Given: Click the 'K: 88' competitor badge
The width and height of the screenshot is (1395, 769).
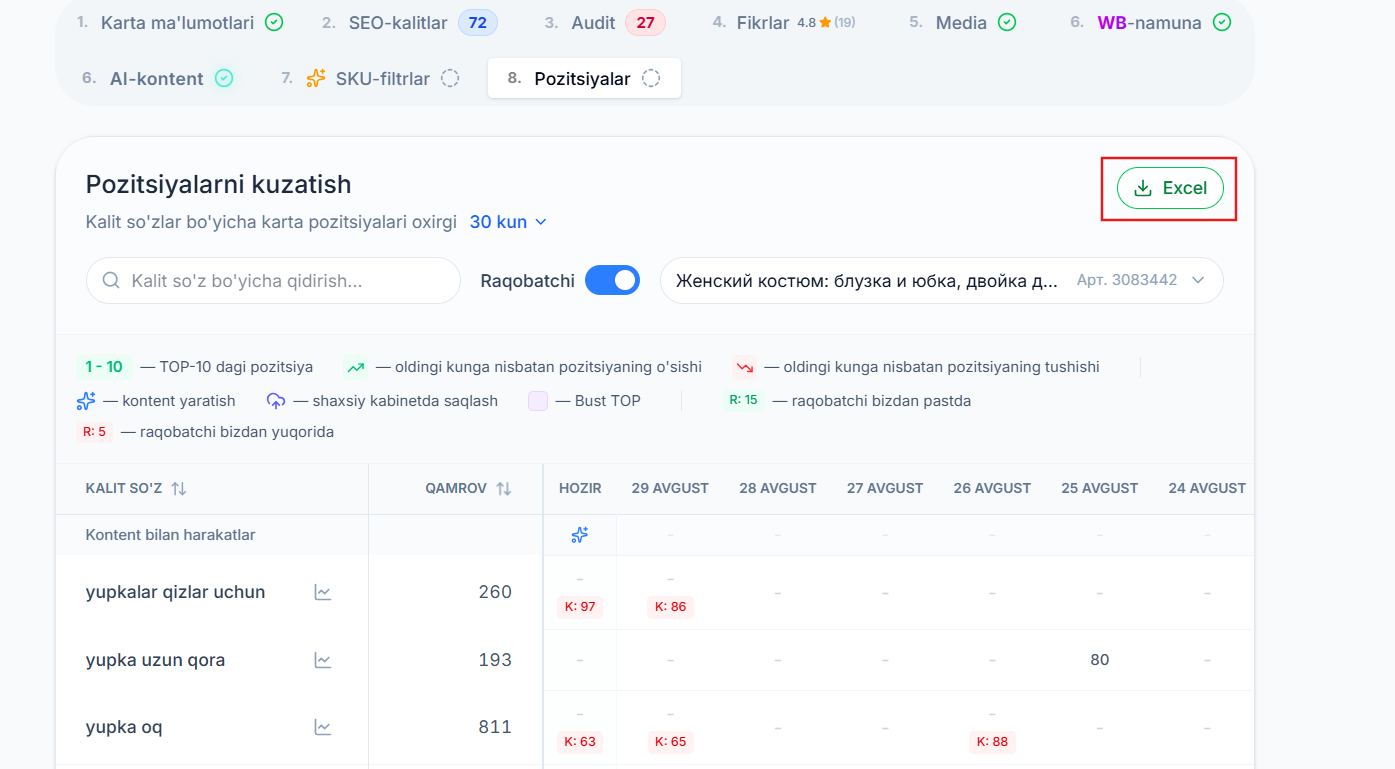Looking at the screenshot, I should coord(992,742).
